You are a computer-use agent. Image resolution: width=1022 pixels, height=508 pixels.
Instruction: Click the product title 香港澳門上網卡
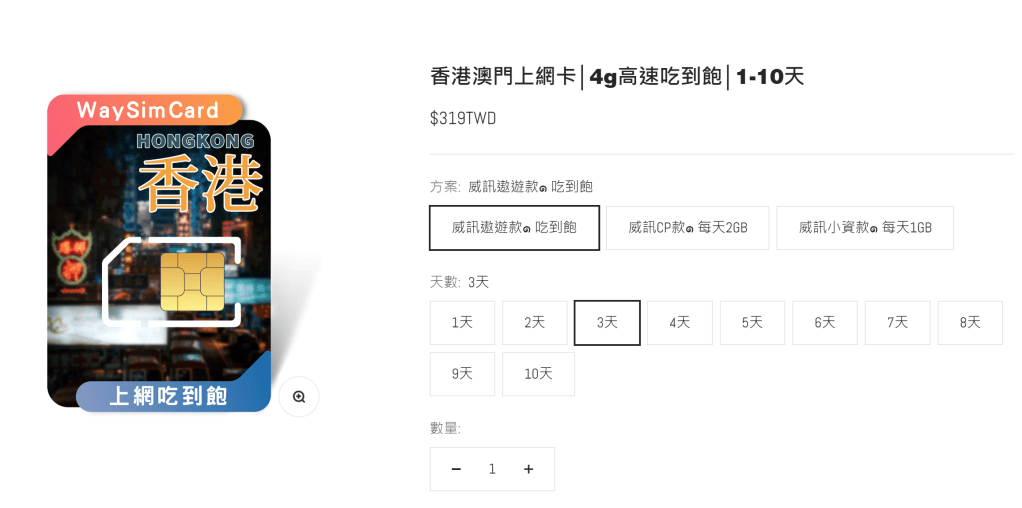[x=503, y=76]
